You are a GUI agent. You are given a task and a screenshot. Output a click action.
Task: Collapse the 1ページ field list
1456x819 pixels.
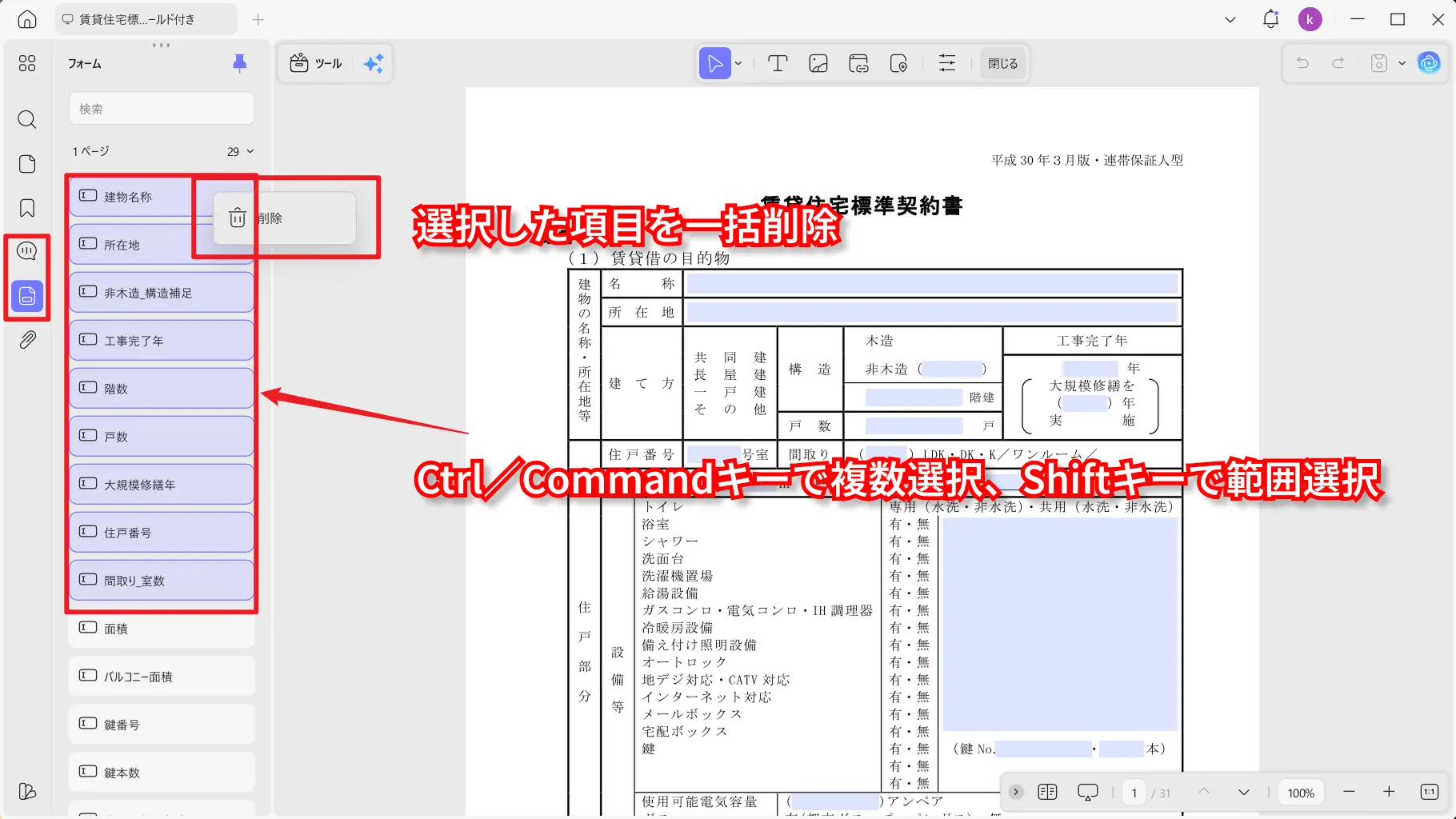[250, 151]
